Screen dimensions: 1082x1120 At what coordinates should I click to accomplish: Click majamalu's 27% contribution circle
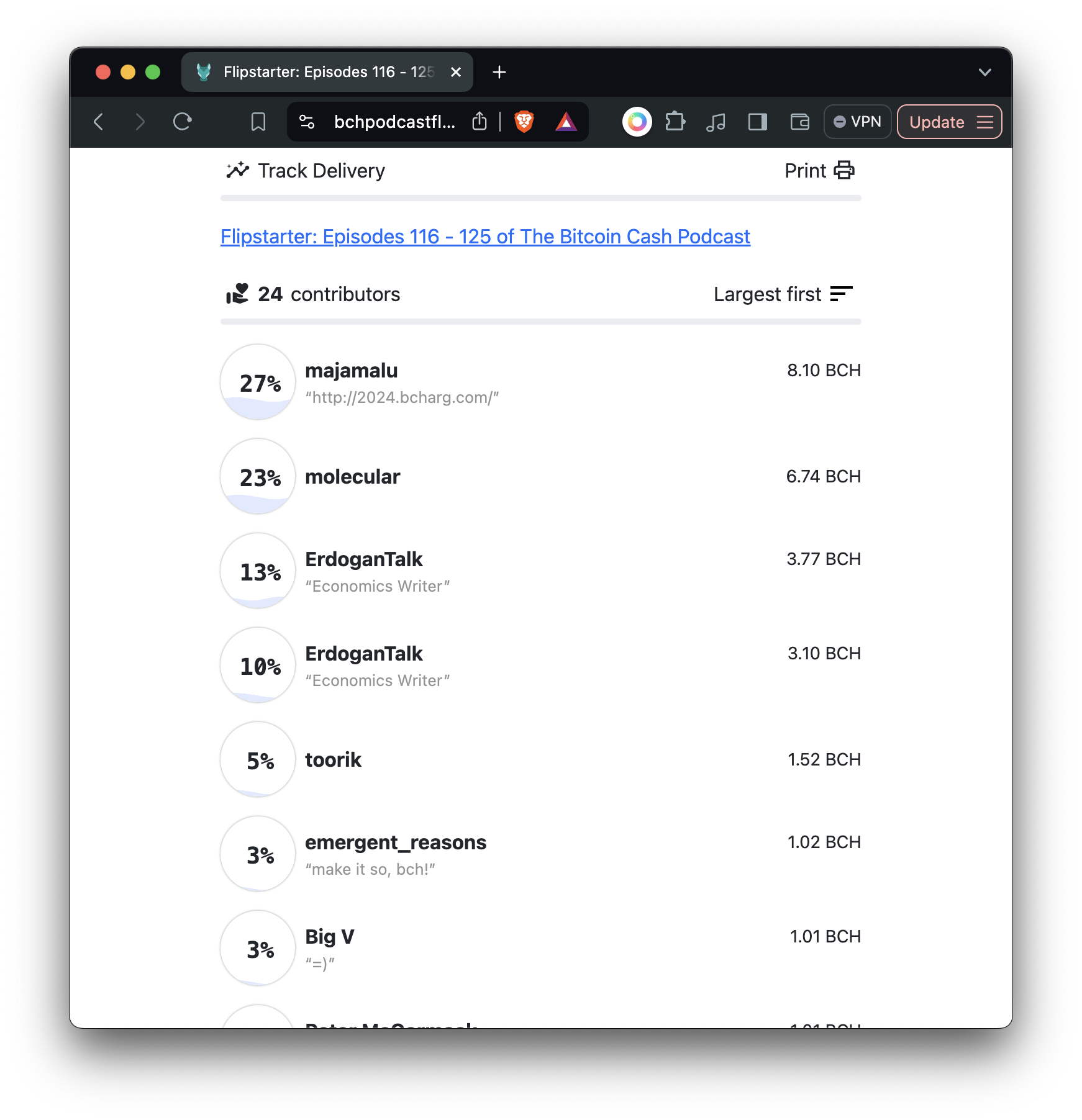[258, 382]
